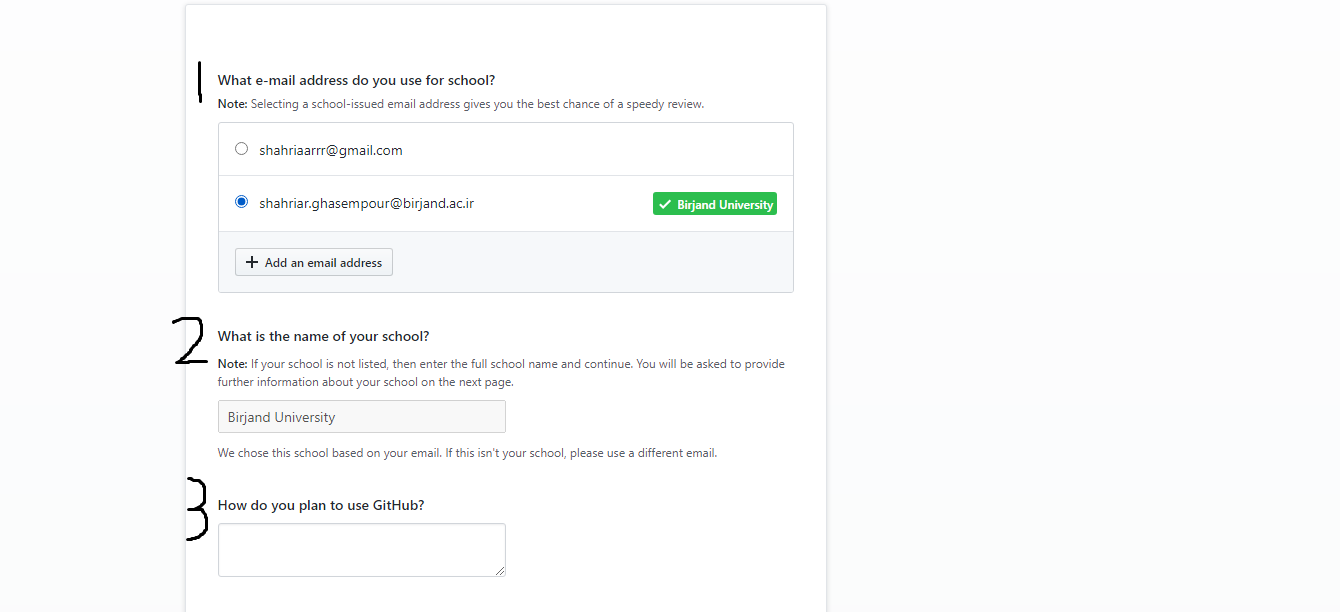This screenshot has width=1340, height=612.
Task: Click the plus icon beside Add an email
Action: [x=252, y=263]
